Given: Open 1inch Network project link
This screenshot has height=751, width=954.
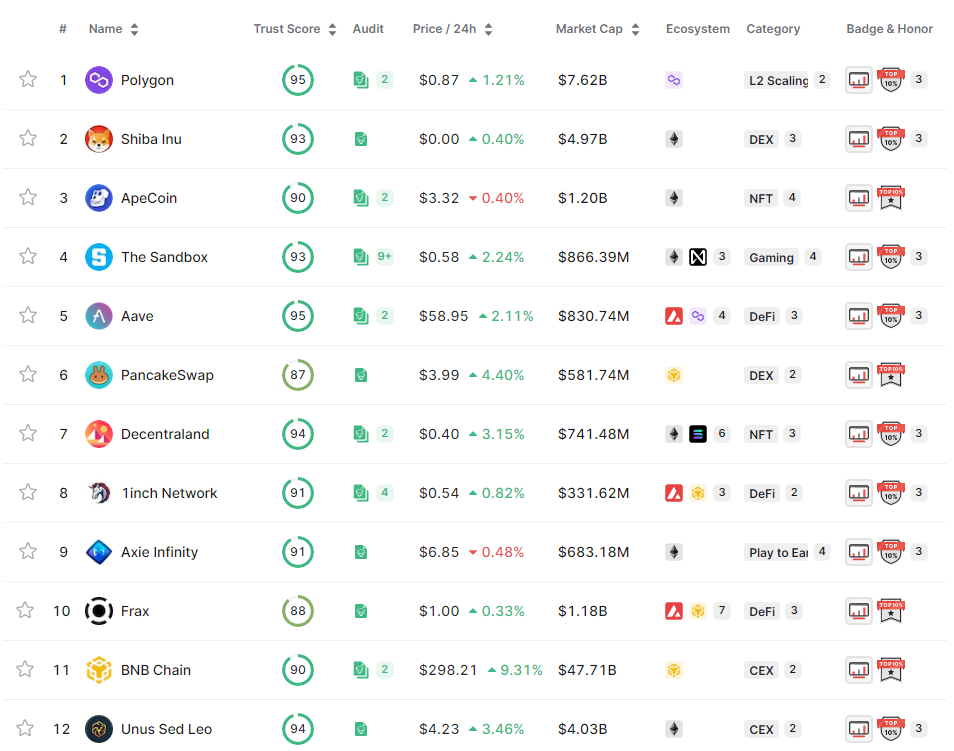Looking at the screenshot, I should click(169, 493).
